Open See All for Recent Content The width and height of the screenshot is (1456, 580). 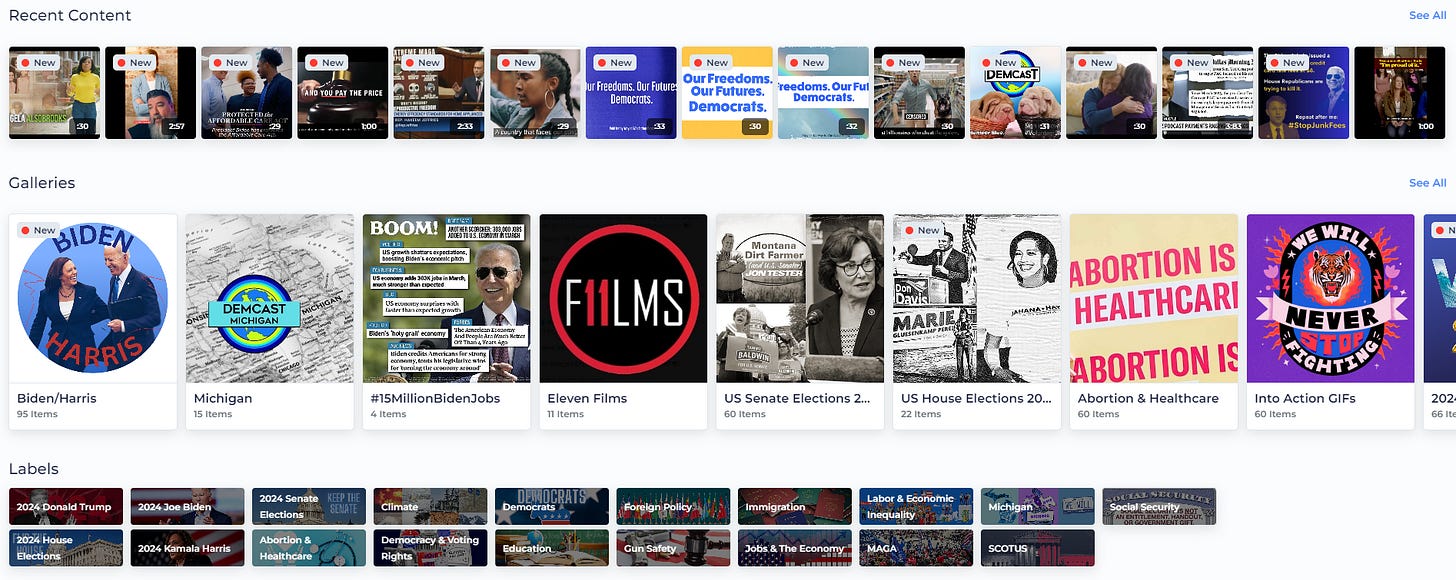coord(1427,15)
